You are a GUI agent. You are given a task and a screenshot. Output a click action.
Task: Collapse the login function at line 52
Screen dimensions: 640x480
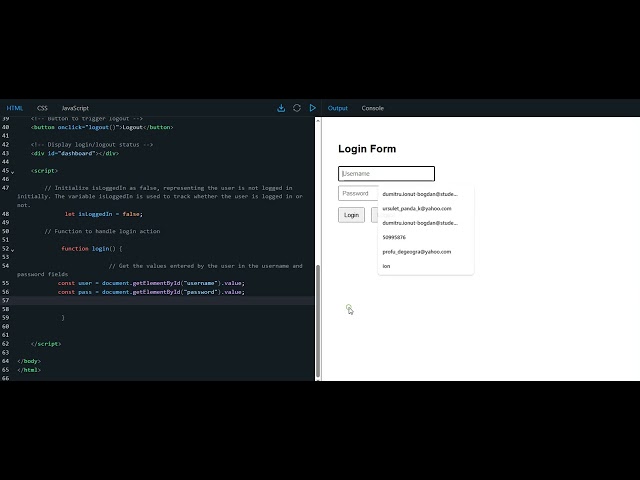(12, 250)
